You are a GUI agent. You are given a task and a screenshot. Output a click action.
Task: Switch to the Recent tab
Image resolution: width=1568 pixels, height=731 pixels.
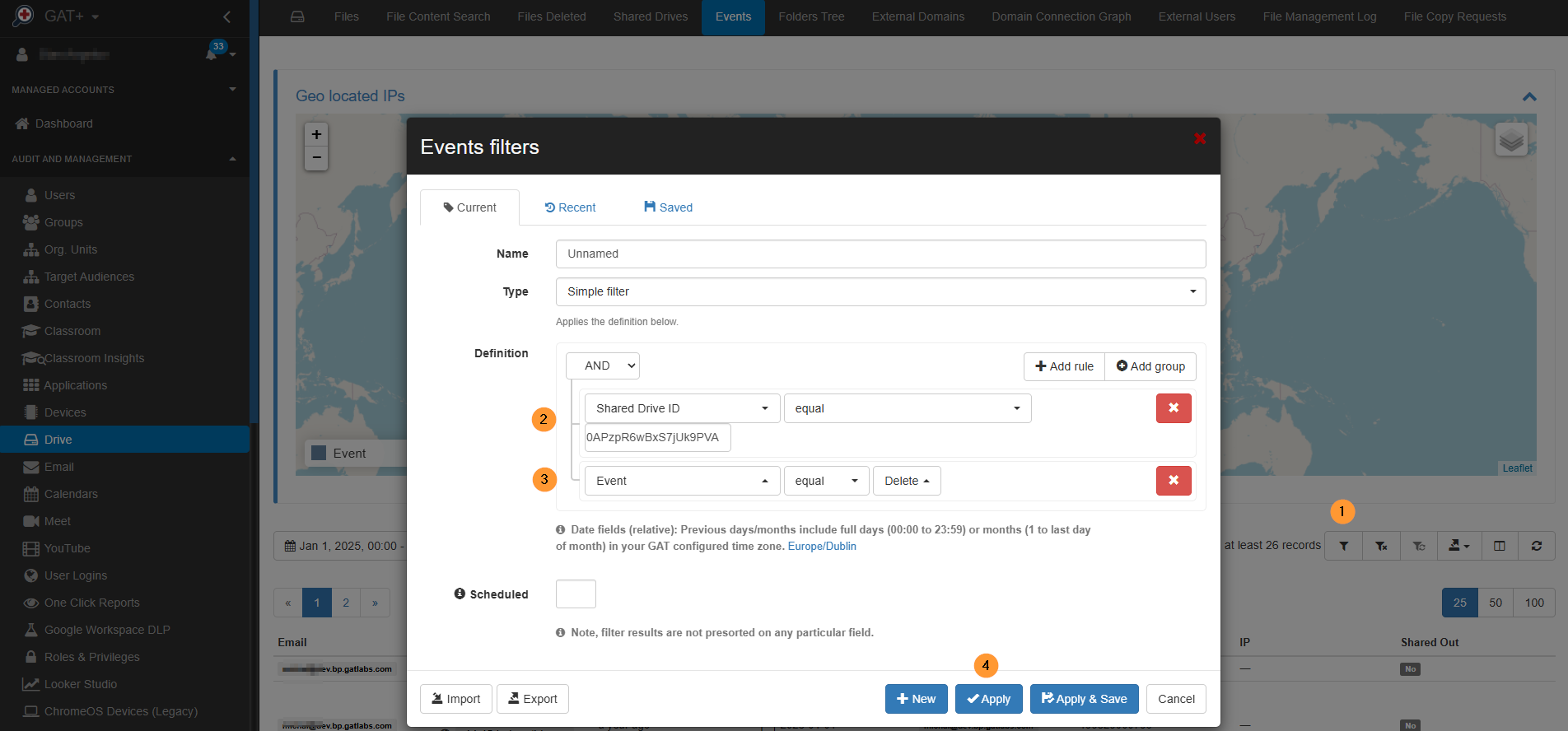pyautogui.click(x=570, y=207)
